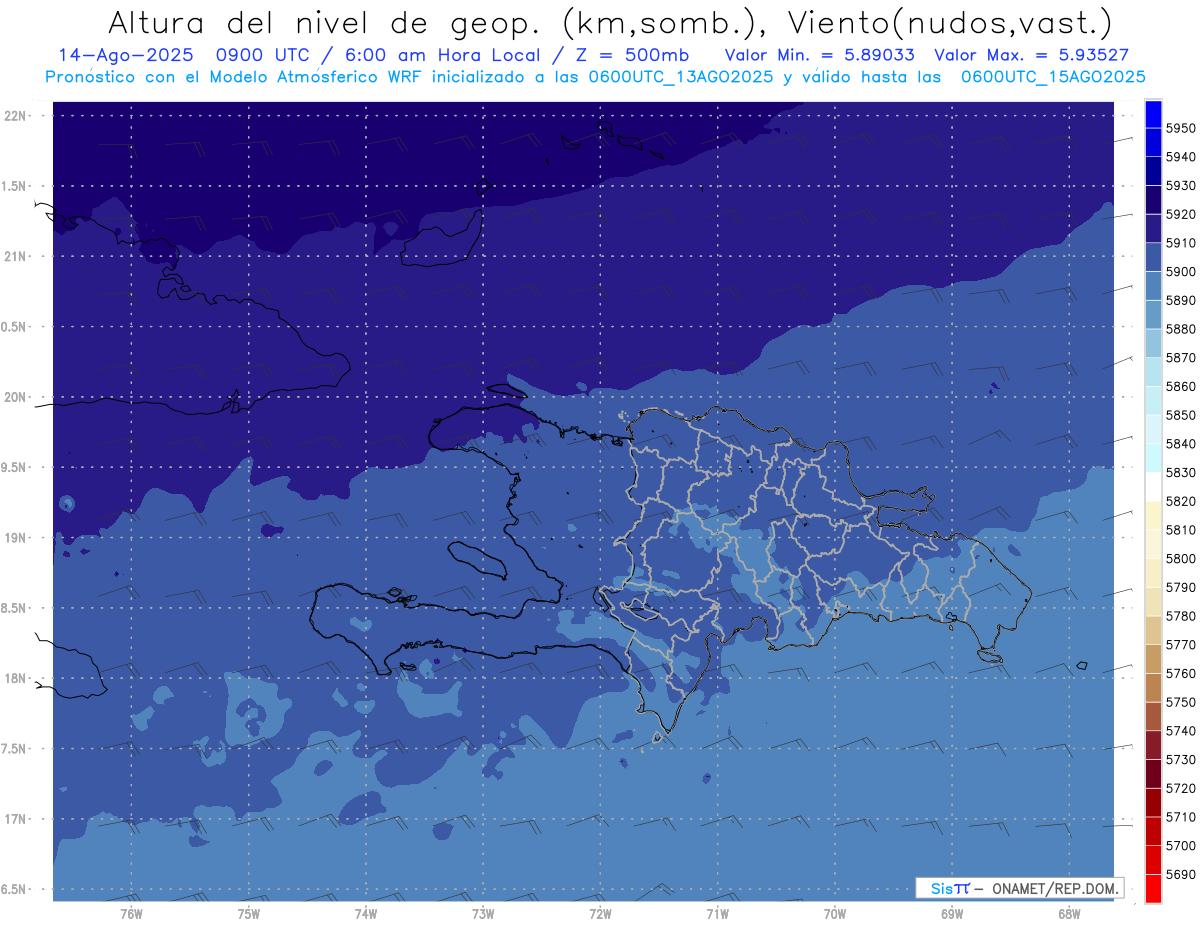Click the 19N latitude label
The width and height of the screenshot is (1200, 927).
click(x=16, y=538)
